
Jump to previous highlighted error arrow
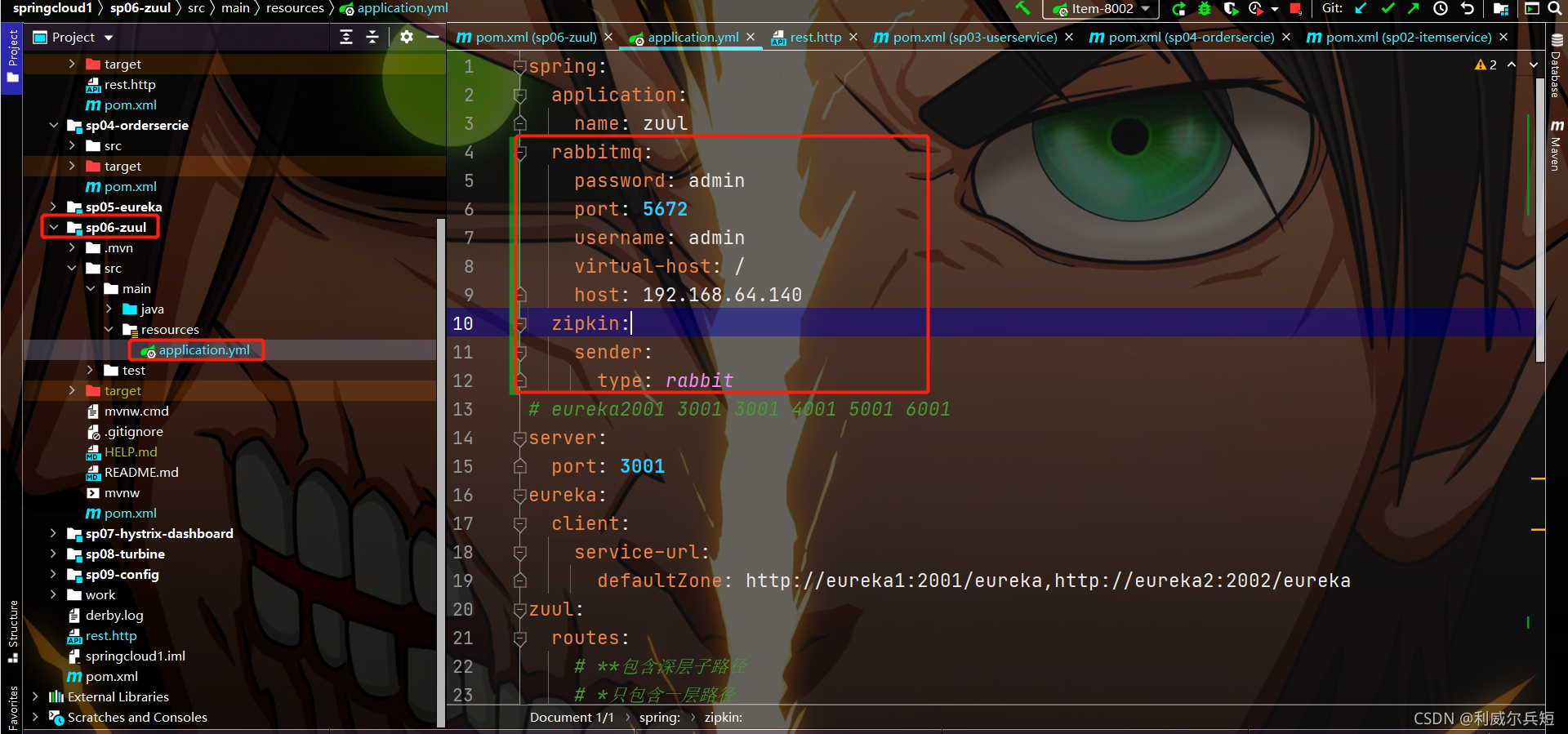pyautogui.click(x=1512, y=65)
